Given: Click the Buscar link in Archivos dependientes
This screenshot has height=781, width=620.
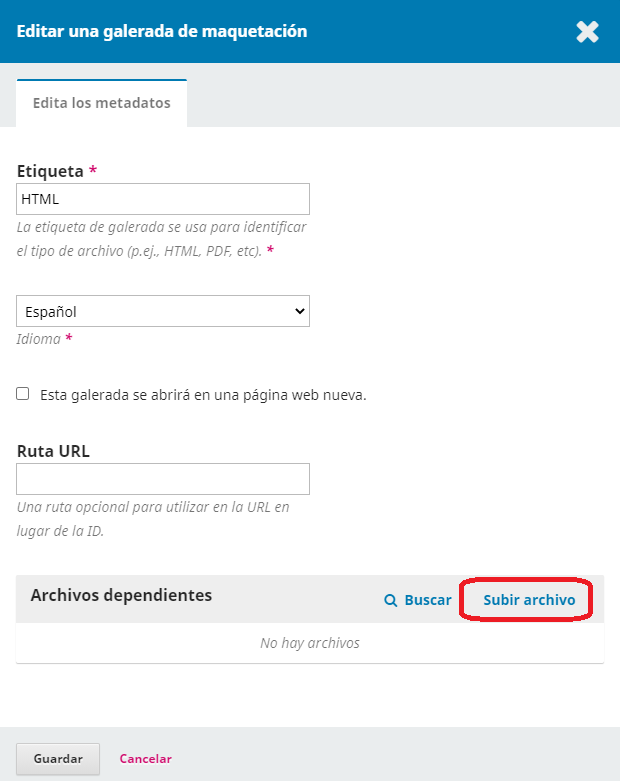Looking at the screenshot, I should click(427, 600).
